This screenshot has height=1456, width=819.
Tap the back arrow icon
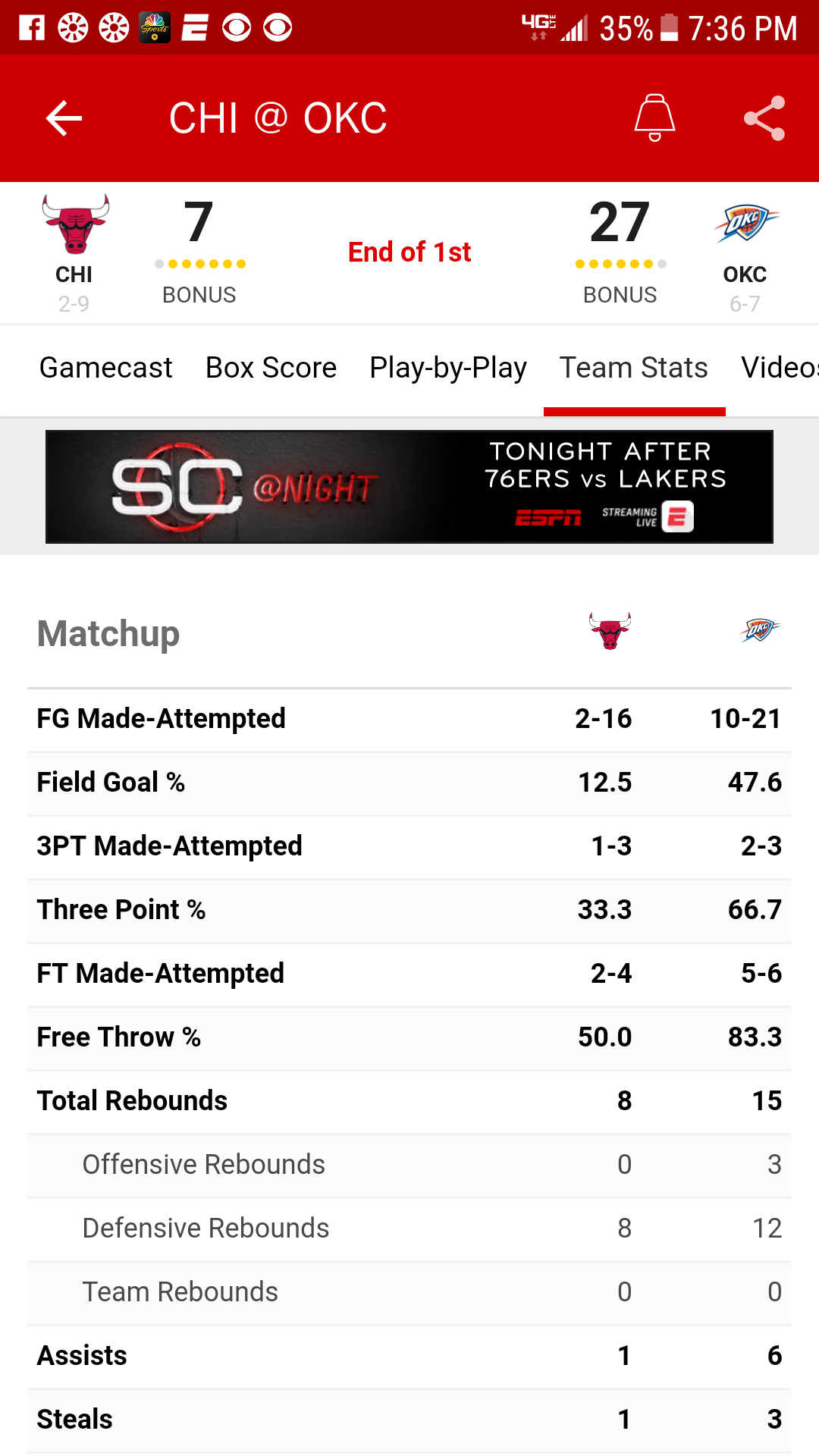click(x=64, y=118)
